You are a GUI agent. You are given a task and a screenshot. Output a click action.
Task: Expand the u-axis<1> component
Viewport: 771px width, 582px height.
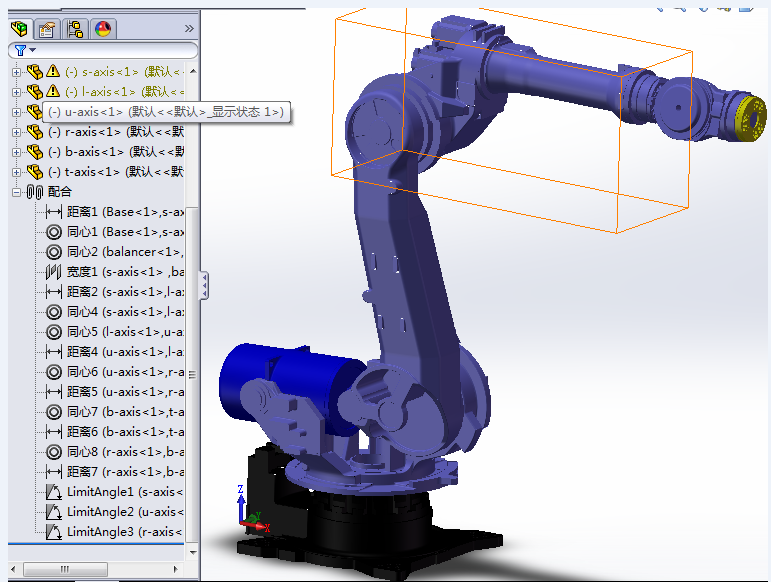(16, 112)
